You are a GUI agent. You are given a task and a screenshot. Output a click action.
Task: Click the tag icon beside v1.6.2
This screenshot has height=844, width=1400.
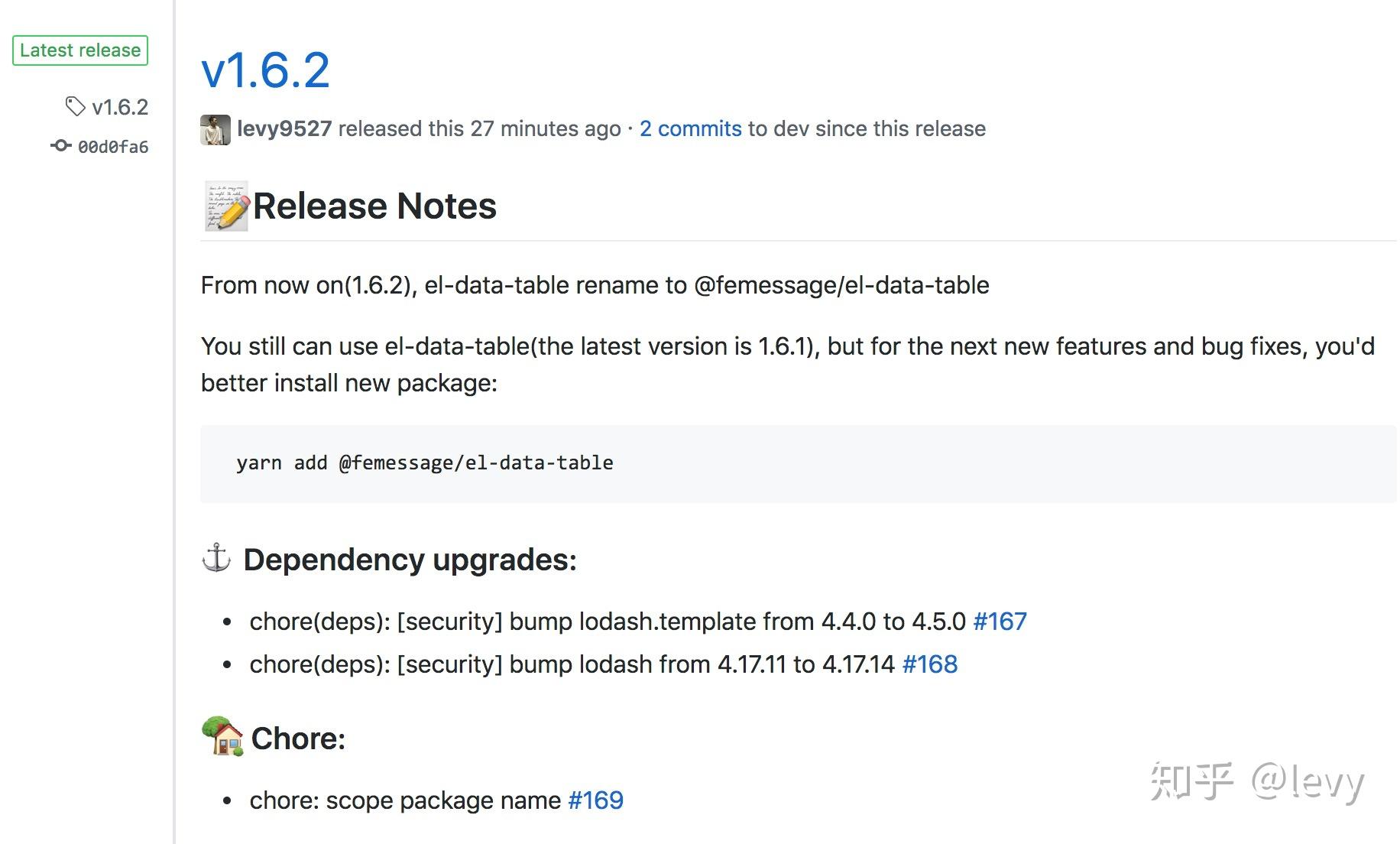(75, 106)
